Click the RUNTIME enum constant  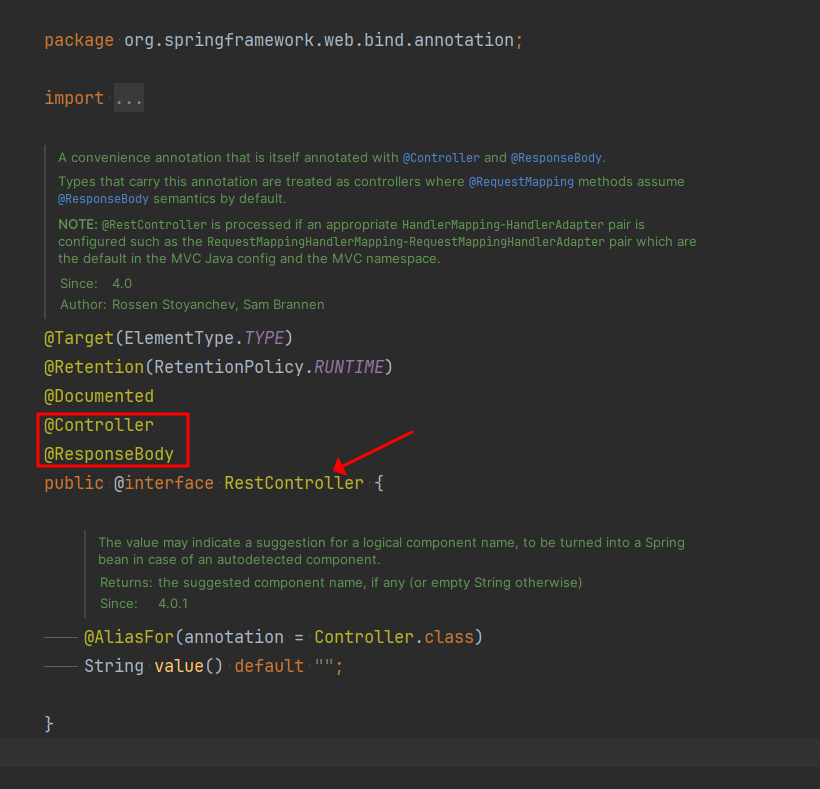point(348,367)
